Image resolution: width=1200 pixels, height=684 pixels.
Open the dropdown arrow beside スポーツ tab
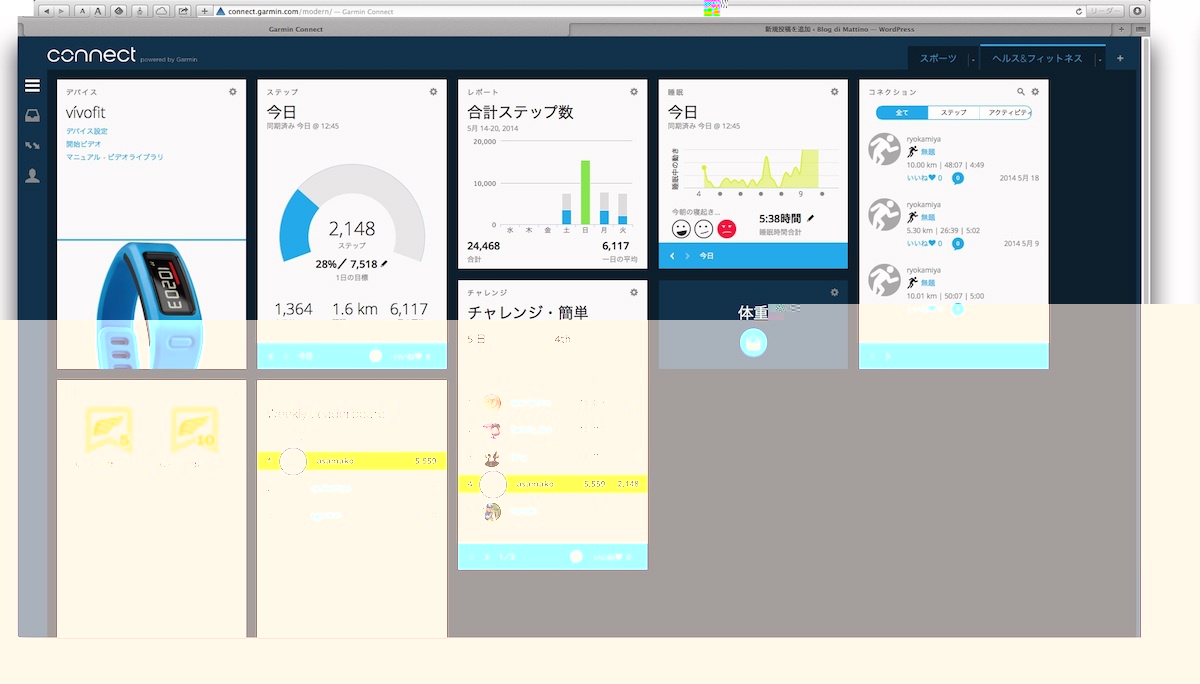(973, 60)
